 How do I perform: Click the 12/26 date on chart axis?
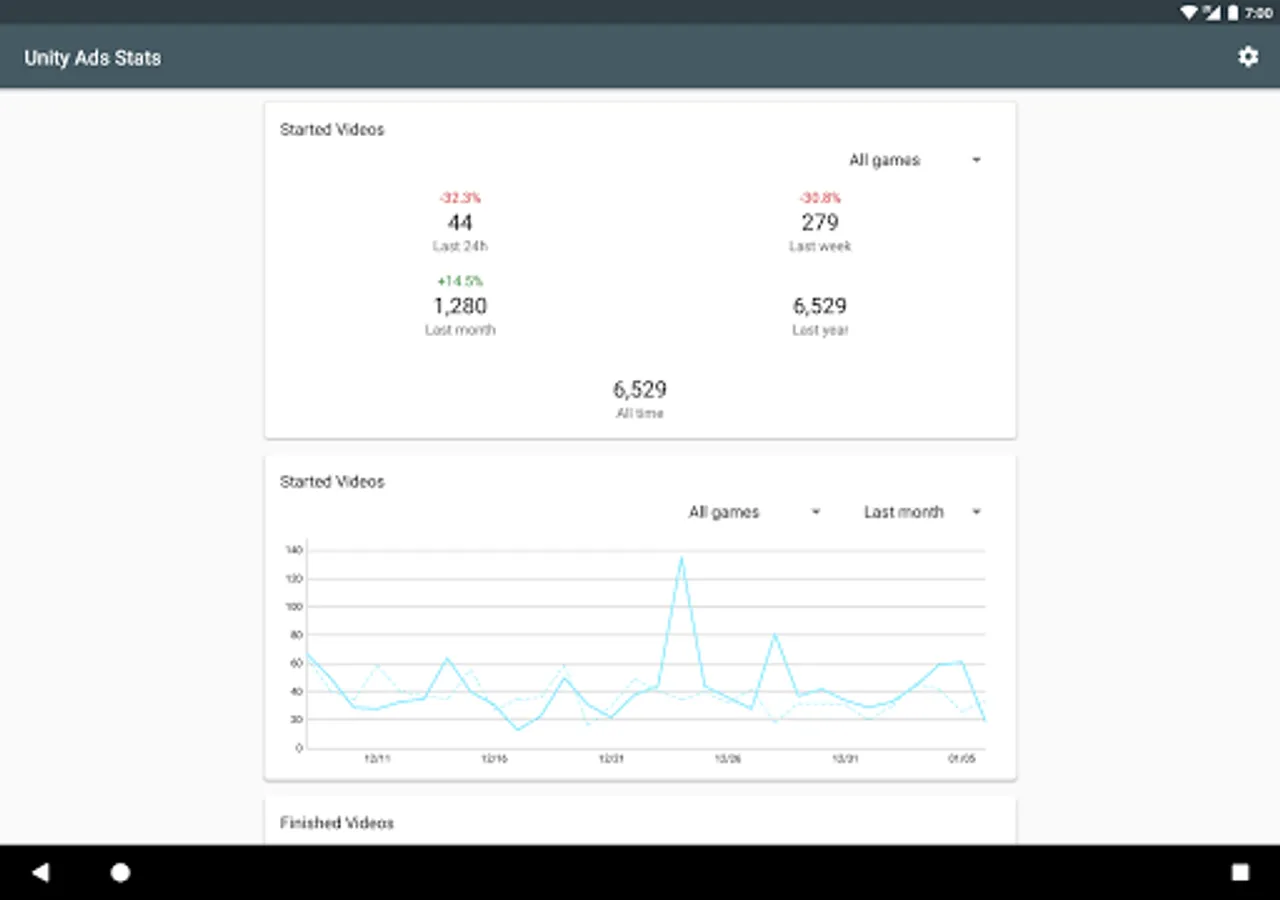pyautogui.click(x=728, y=759)
